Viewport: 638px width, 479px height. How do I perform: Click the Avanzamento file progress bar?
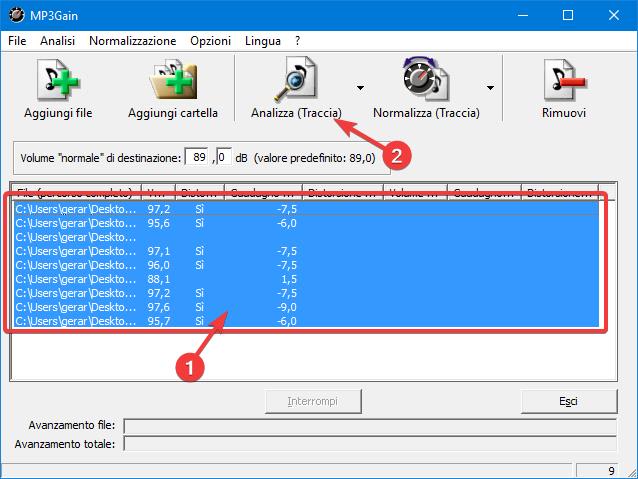[370, 427]
